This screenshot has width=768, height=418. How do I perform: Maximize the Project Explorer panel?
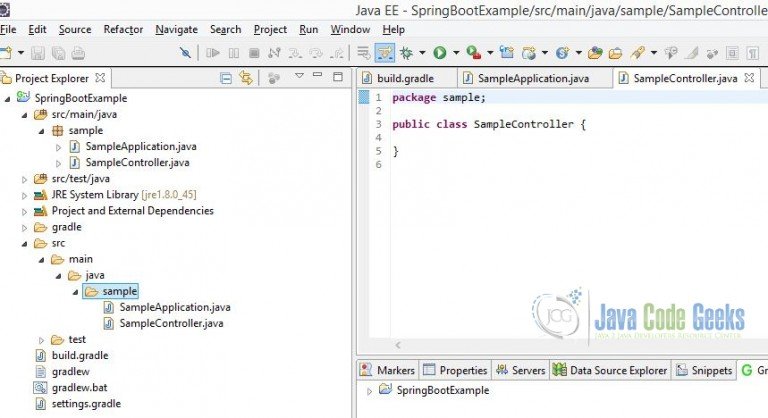click(337, 76)
